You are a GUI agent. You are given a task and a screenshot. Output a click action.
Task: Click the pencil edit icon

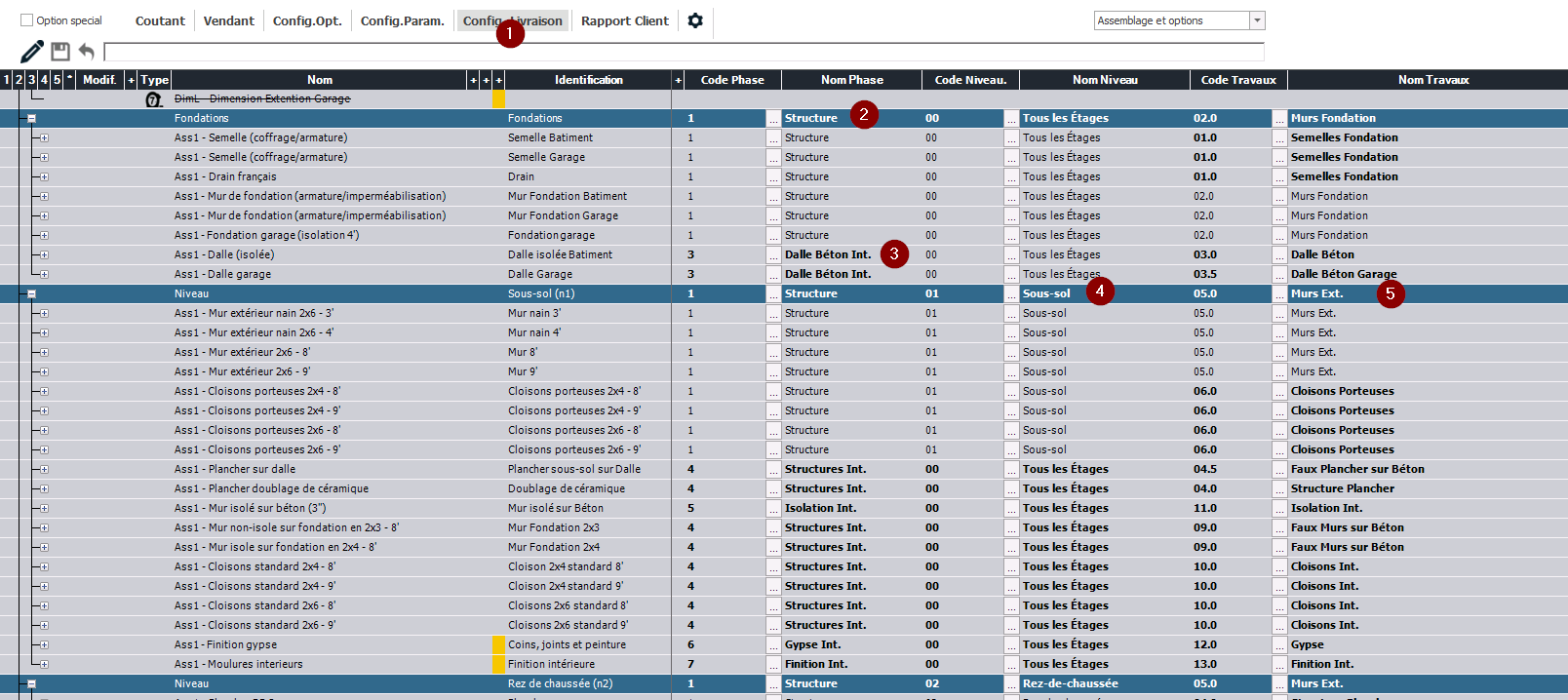point(32,52)
